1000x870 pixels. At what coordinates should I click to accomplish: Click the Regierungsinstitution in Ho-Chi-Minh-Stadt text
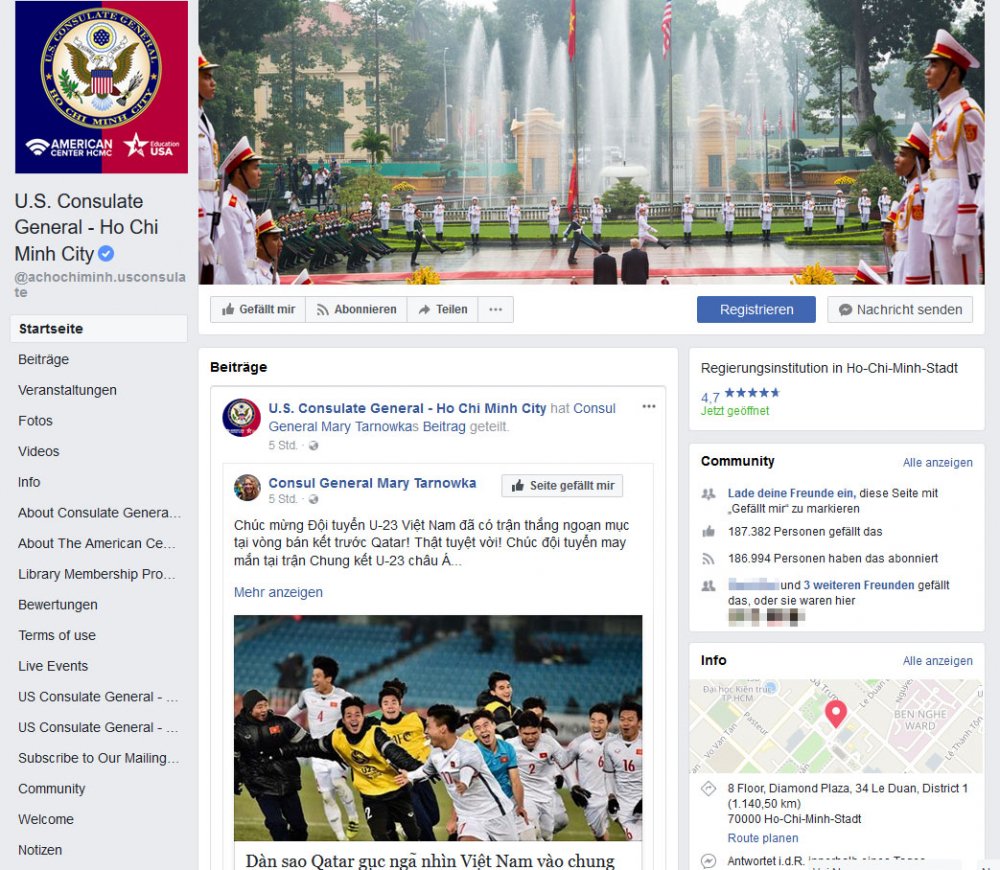point(829,368)
